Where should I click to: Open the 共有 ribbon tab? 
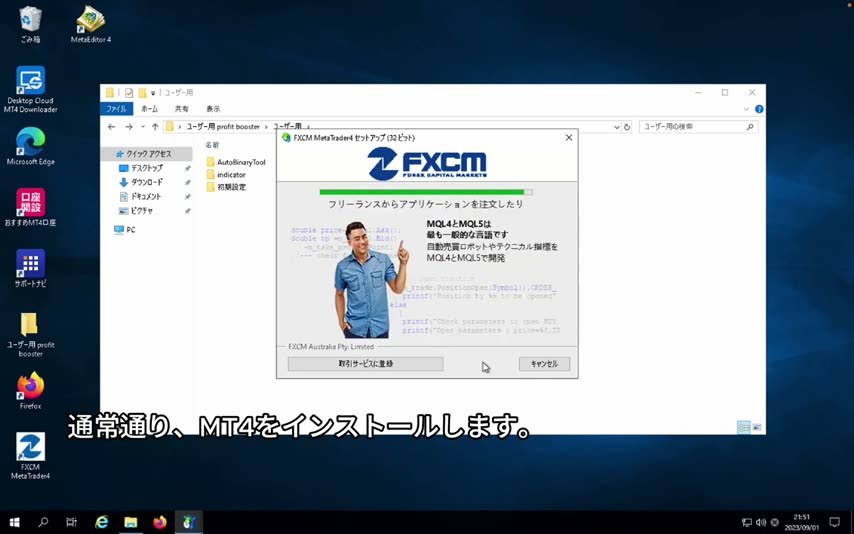point(181,109)
